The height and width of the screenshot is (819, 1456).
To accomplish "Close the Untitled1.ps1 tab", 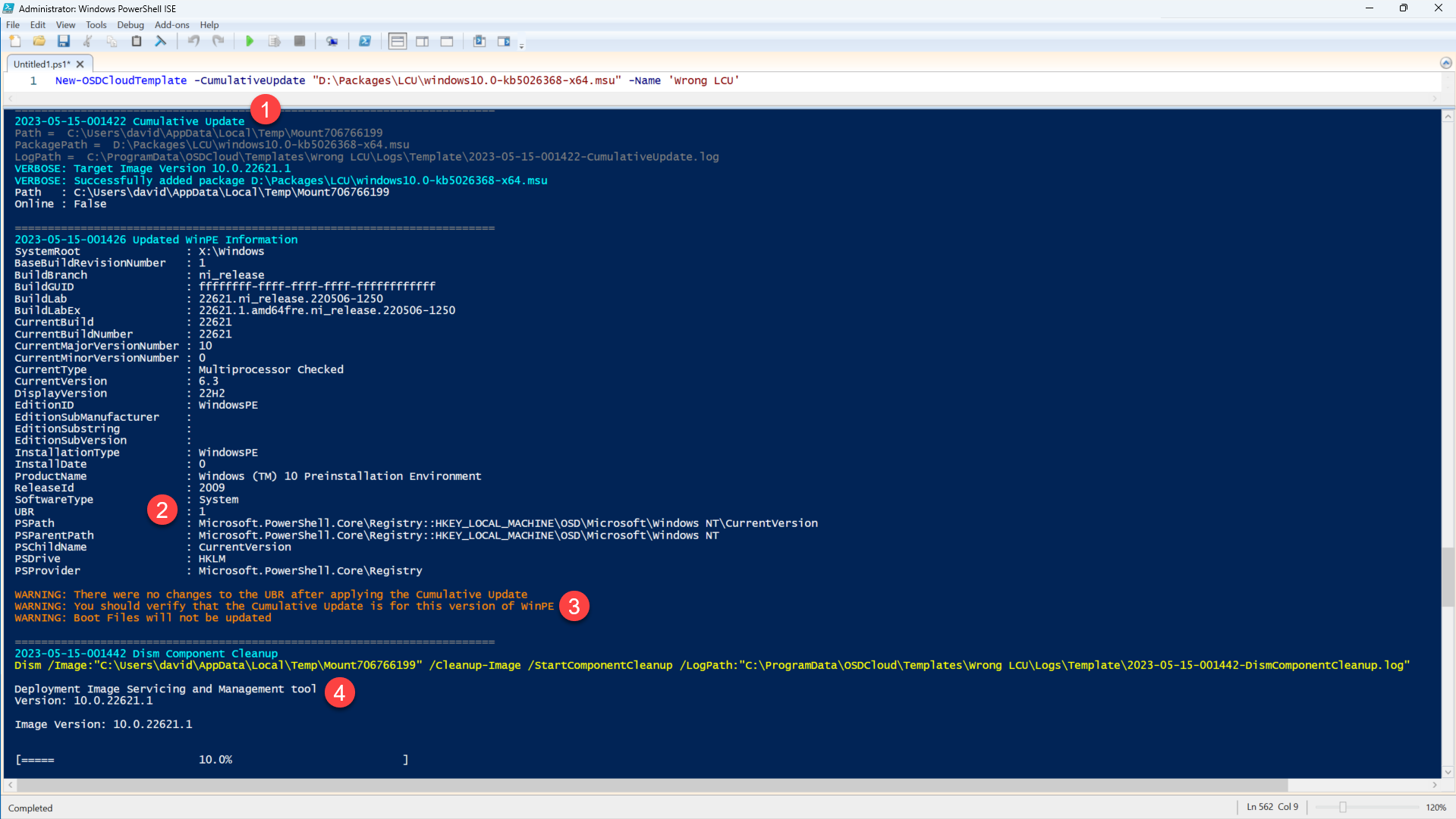I will click(x=80, y=64).
